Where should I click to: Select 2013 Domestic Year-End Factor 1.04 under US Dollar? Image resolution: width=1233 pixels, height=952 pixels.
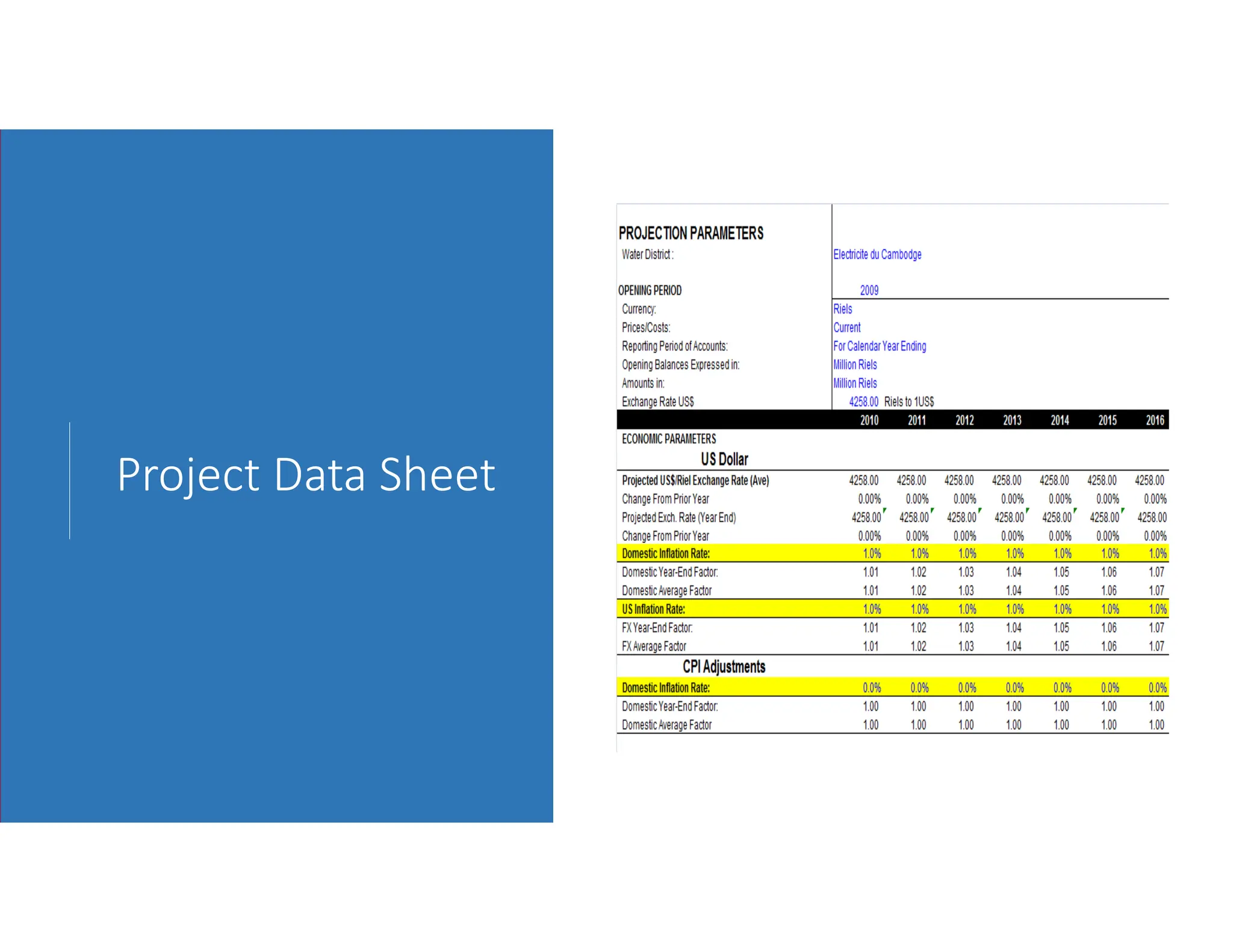click(1014, 572)
